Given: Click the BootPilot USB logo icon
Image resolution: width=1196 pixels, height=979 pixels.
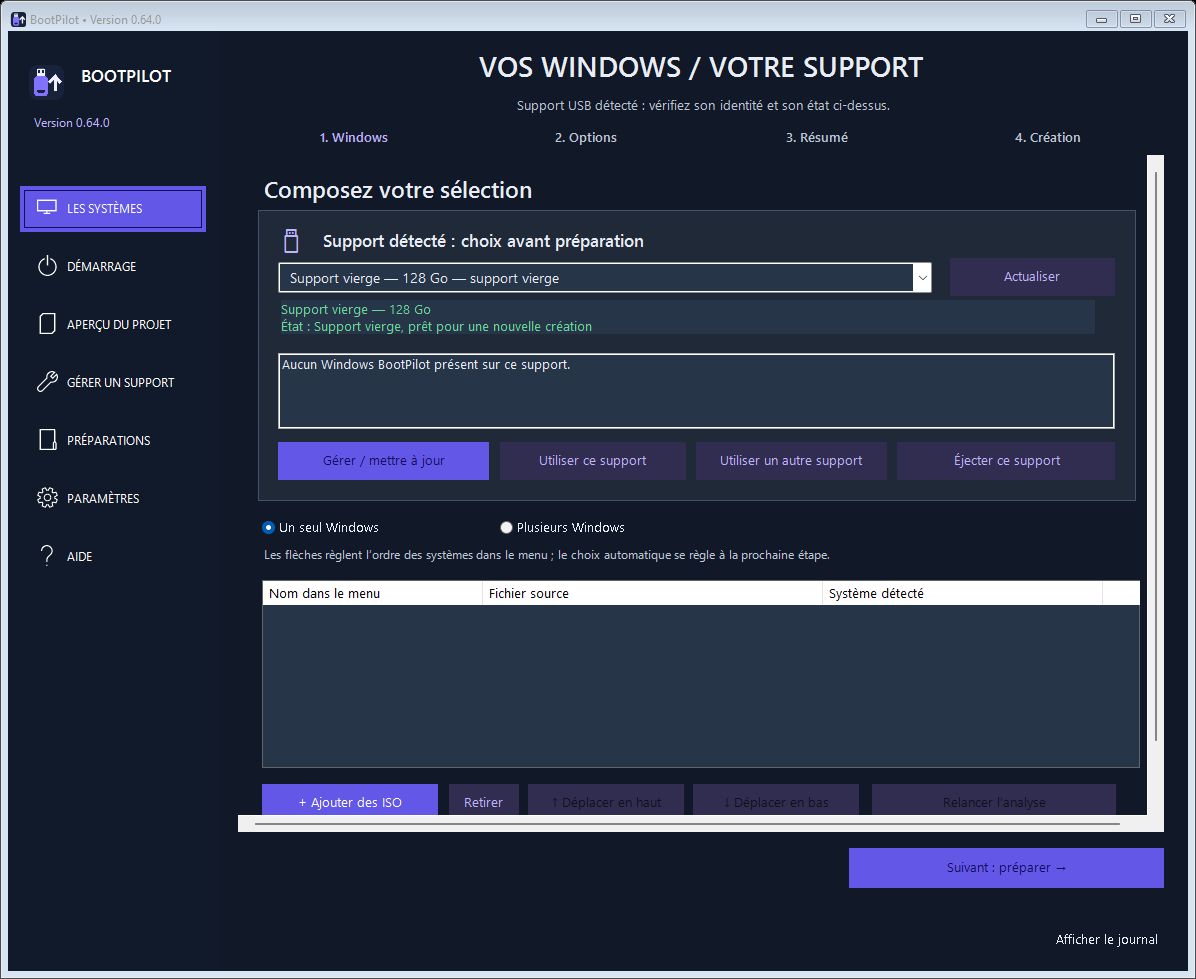Looking at the screenshot, I should 47,82.
